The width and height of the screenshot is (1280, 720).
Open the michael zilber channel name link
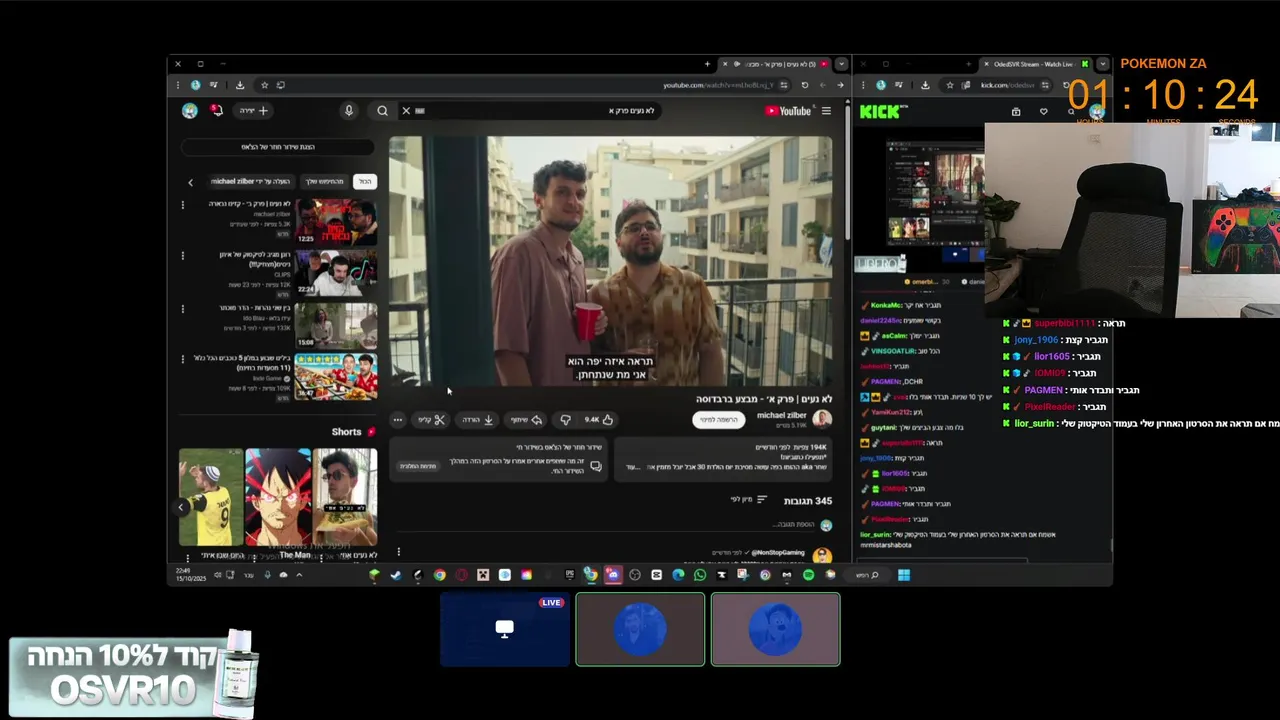[782, 415]
